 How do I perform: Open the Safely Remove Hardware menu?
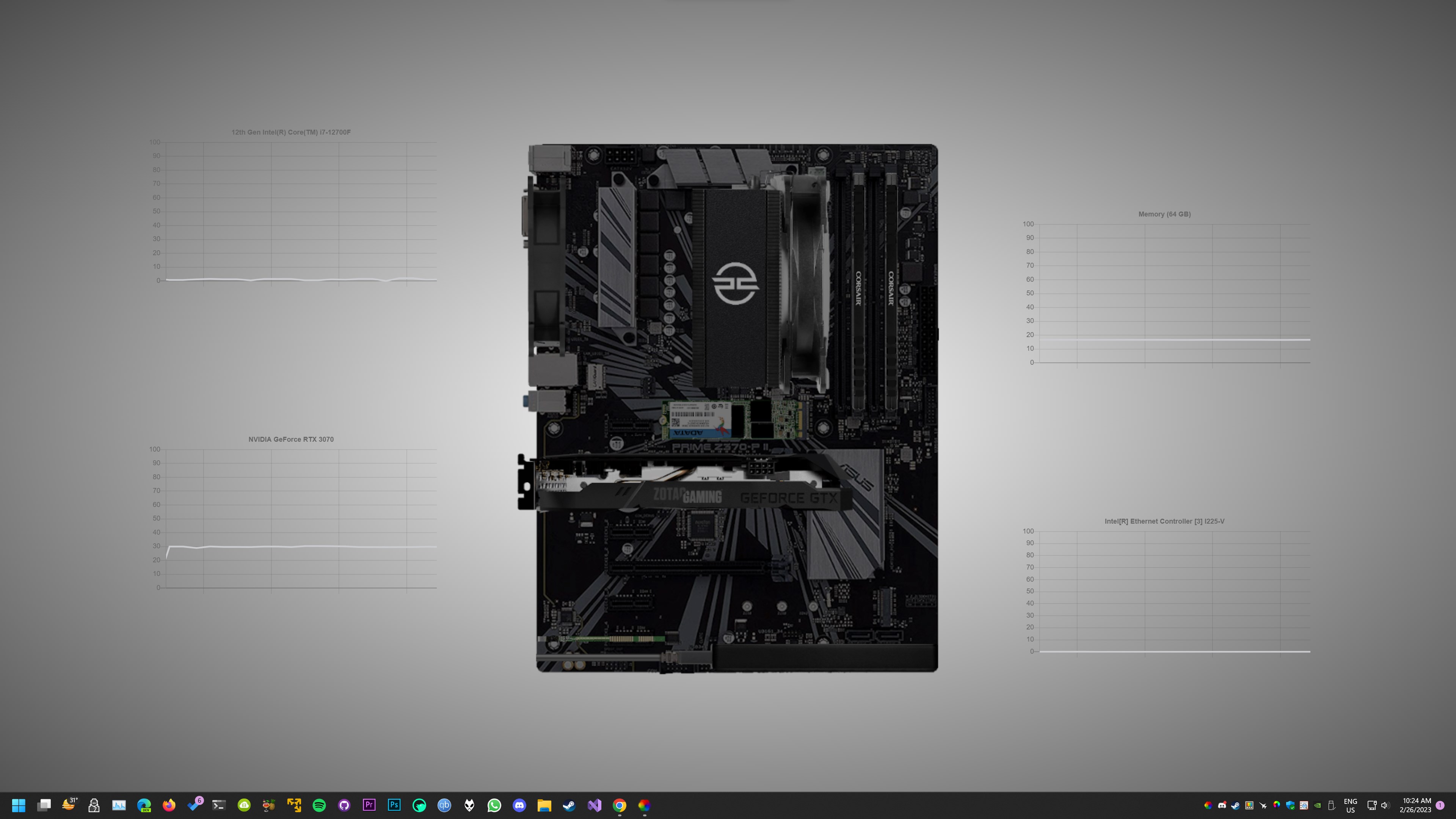pyautogui.click(x=1332, y=805)
